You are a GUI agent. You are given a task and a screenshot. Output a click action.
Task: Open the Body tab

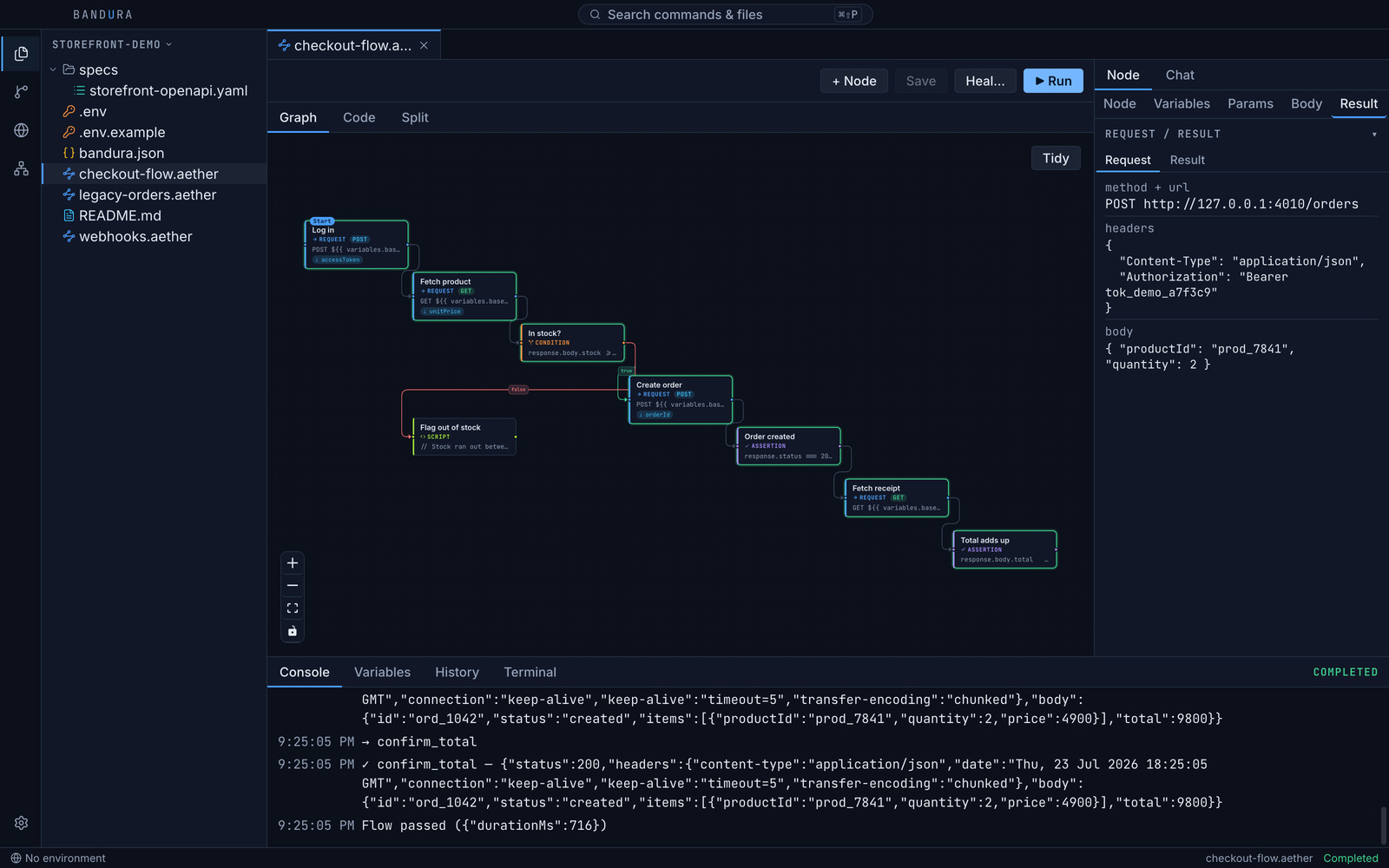coord(1306,104)
